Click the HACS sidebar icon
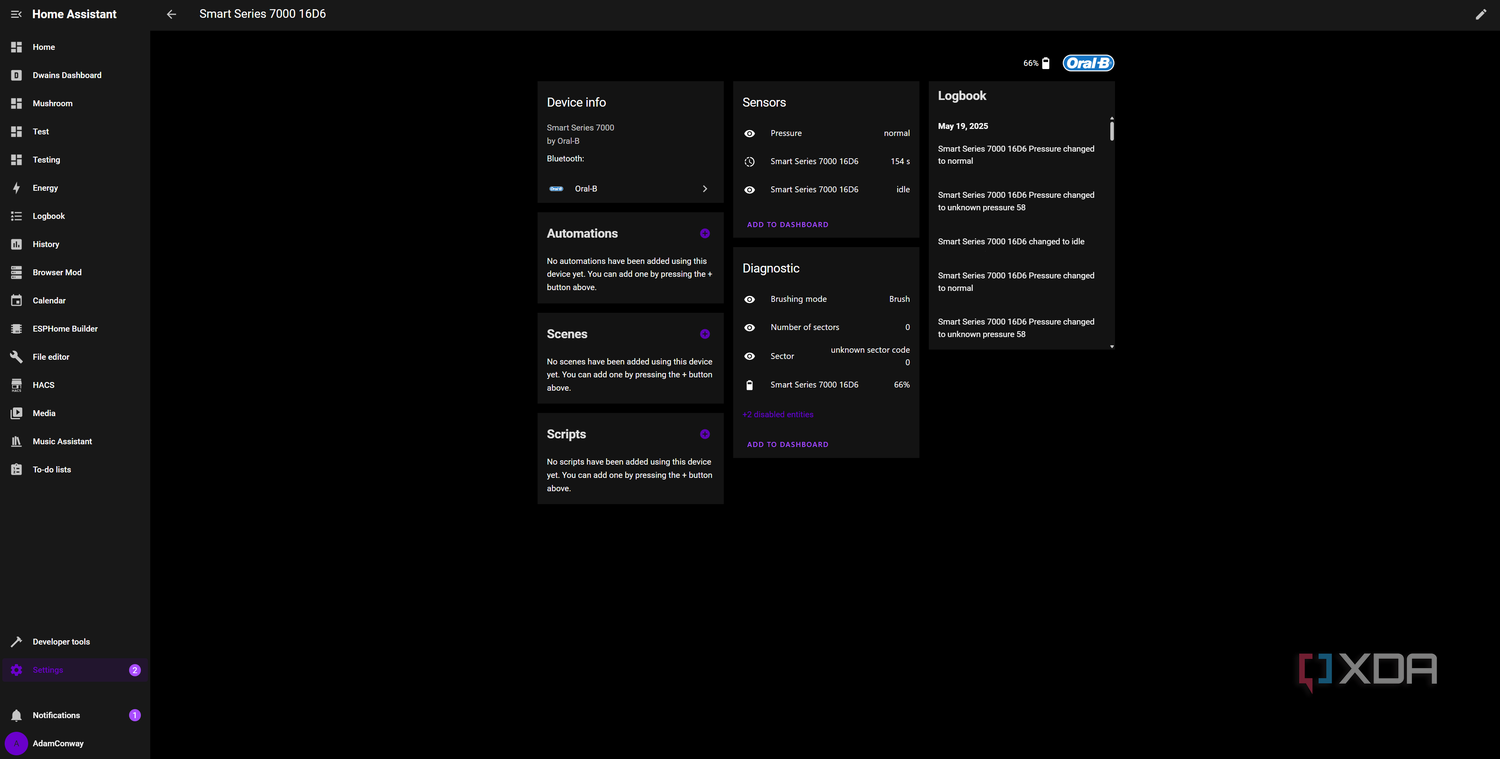 pos(16,385)
